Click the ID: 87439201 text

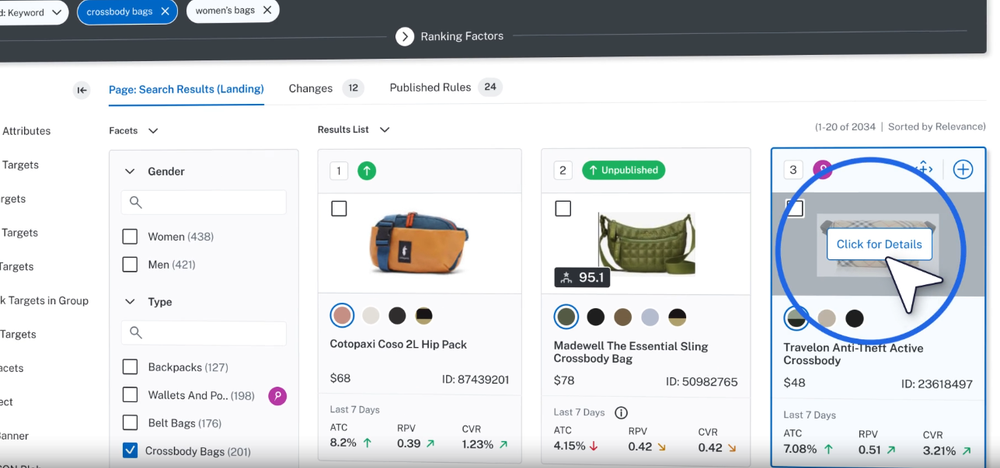point(475,379)
